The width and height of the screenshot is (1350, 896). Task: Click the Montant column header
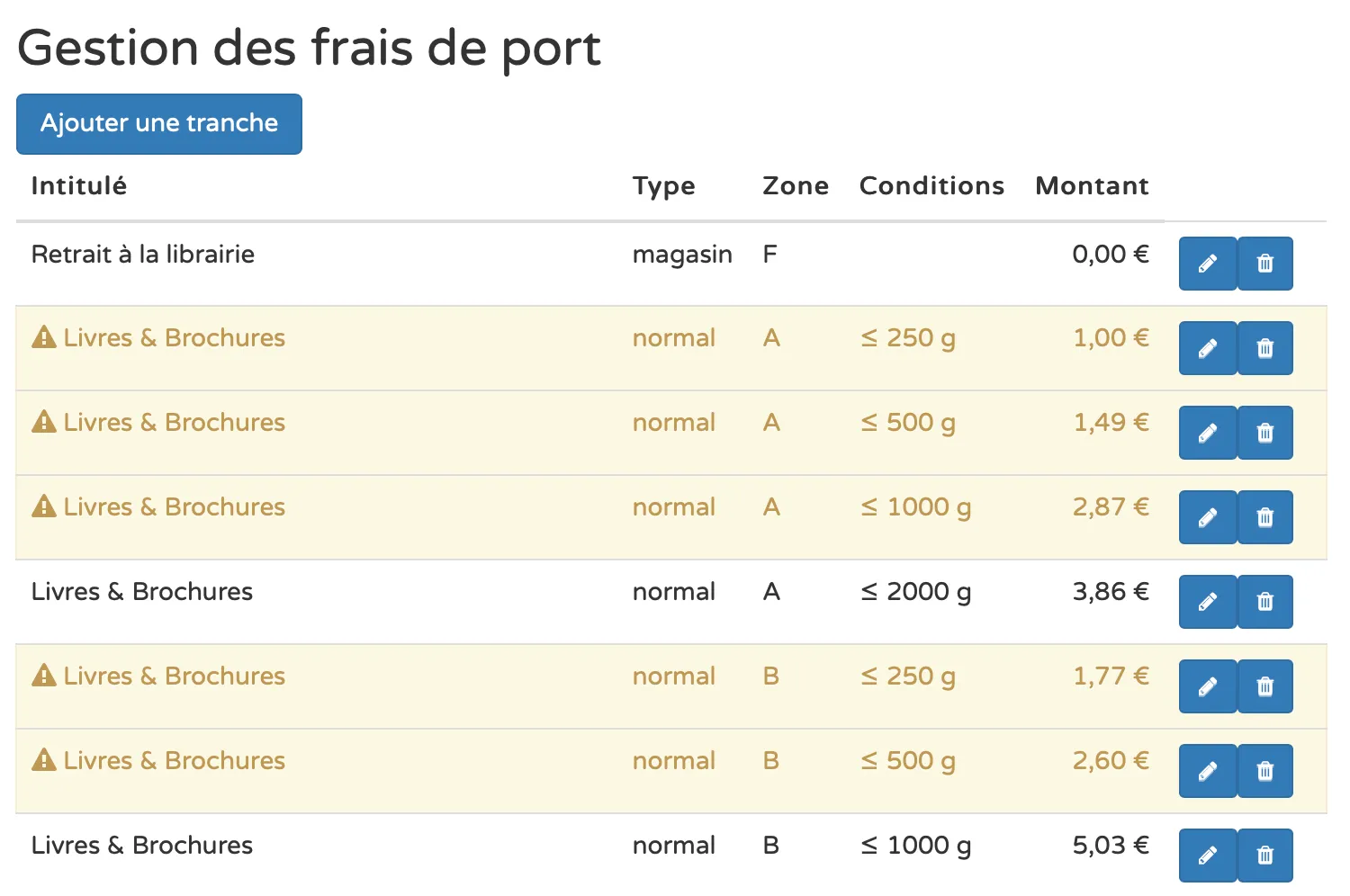coord(1092,186)
